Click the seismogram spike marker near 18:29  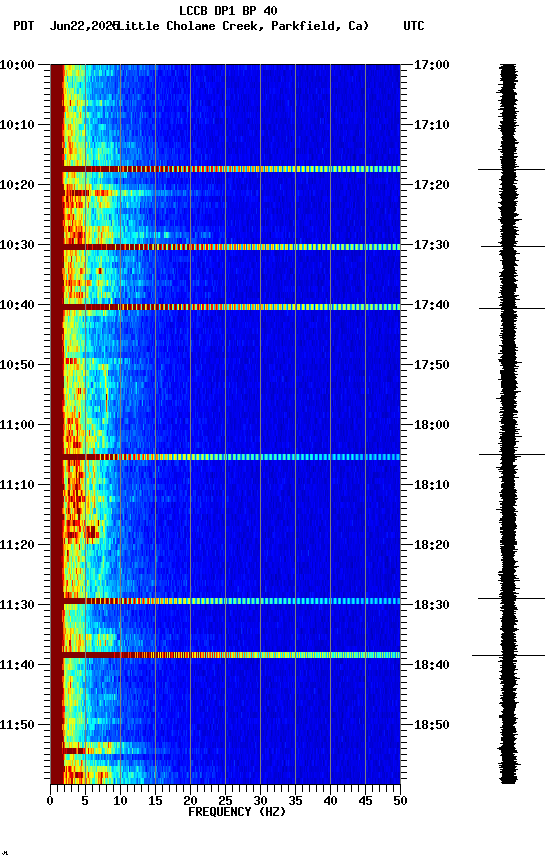(511, 598)
